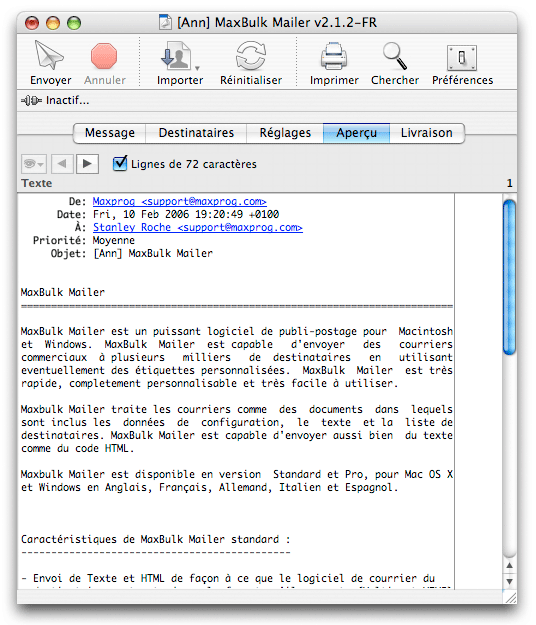The width and height of the screenshot is (536, 625).
Task: Click the 'Inactif...' status text
Action: [67, 100]
